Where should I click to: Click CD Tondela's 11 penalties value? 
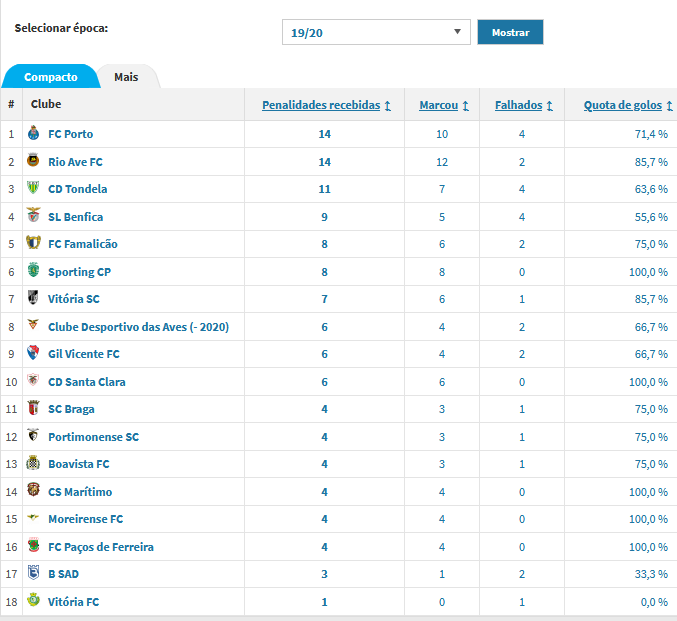[x=325, y=189]
